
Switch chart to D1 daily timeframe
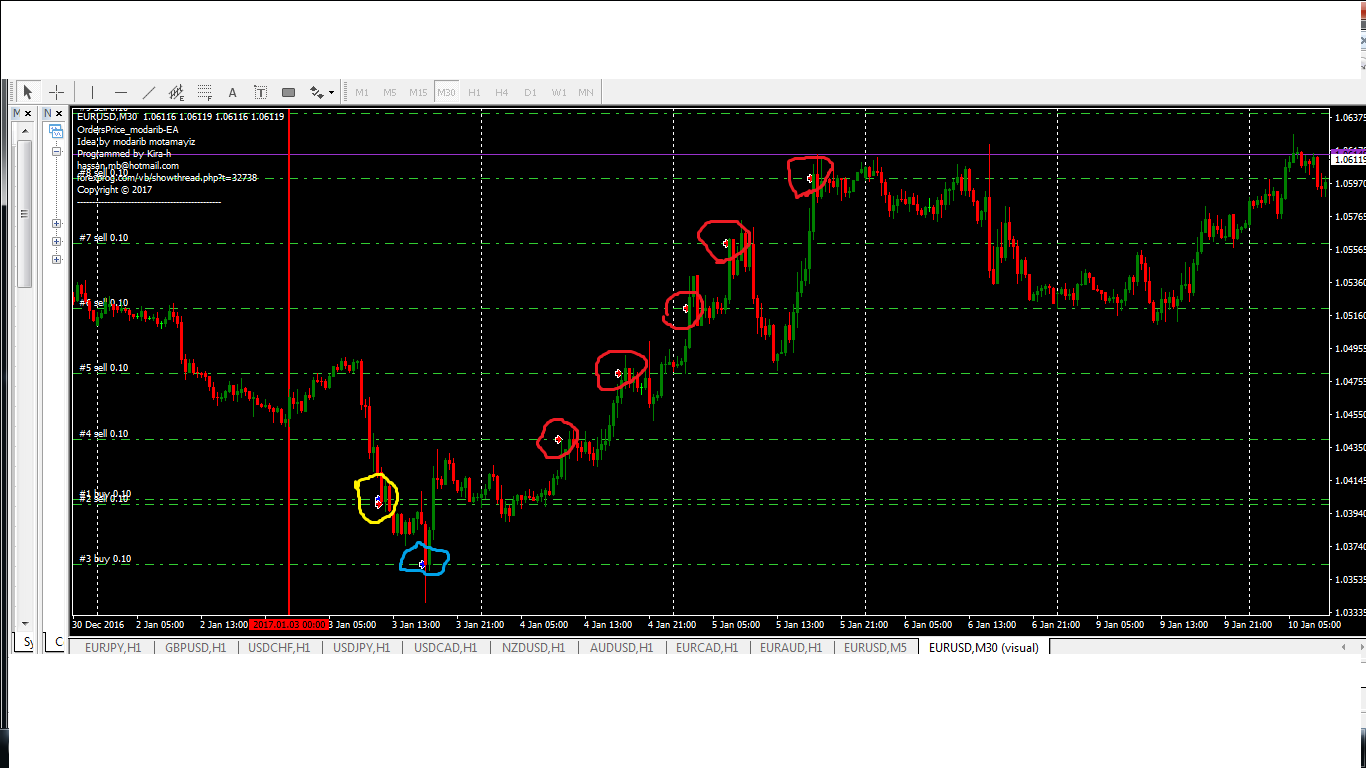[530, 92]
